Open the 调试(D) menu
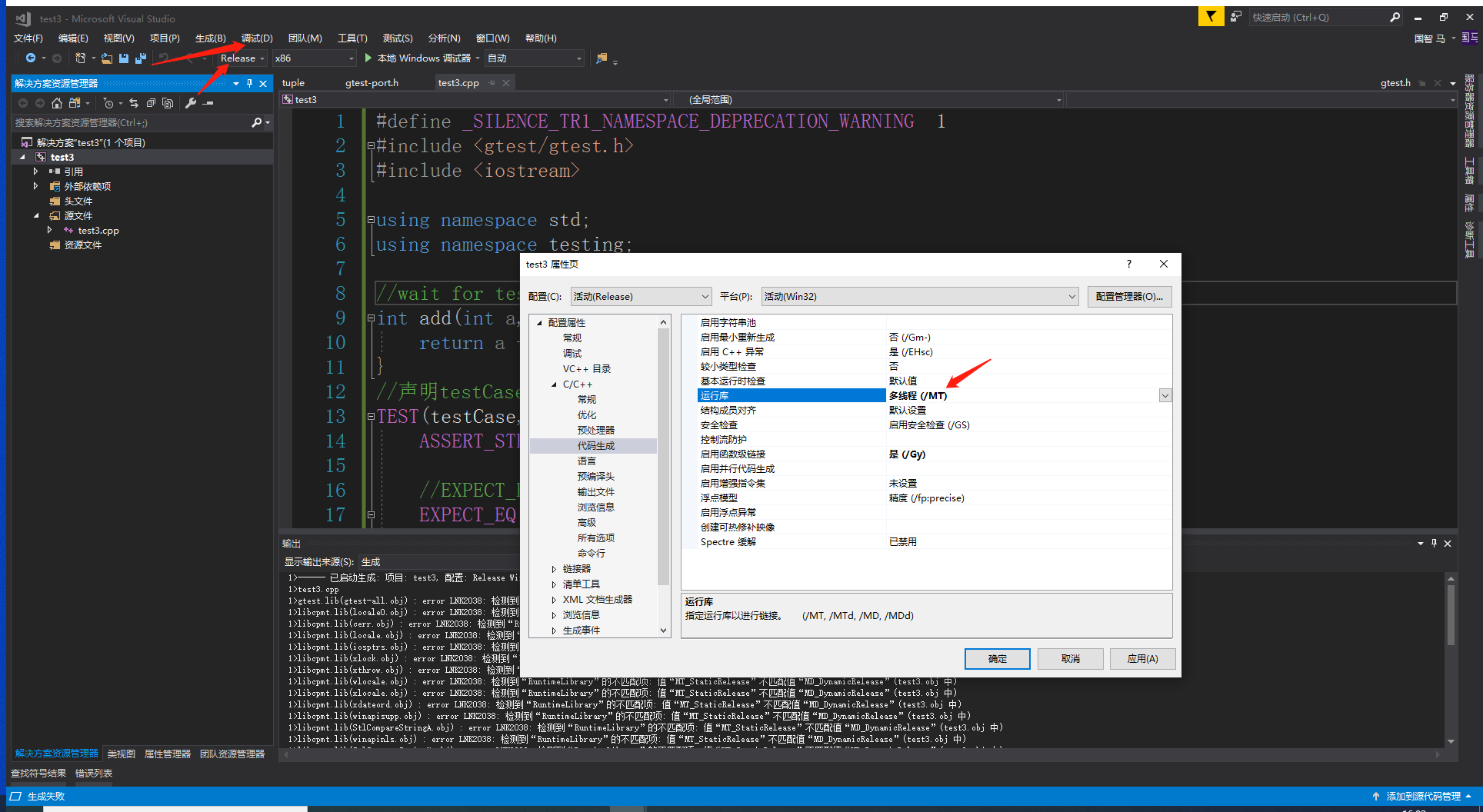 tap(255, 38)
